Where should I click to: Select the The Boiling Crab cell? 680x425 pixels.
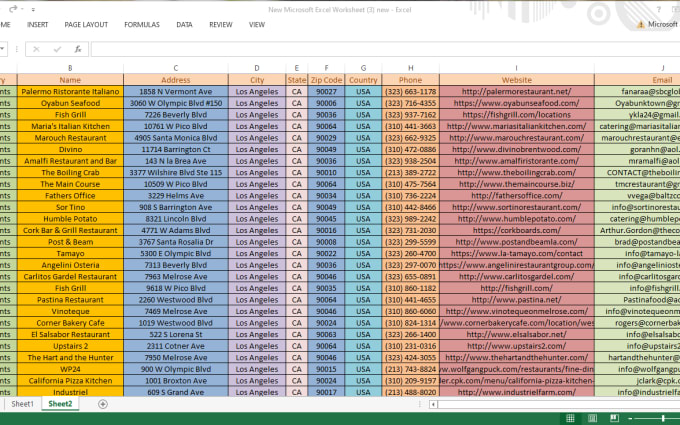coord(70,173)
